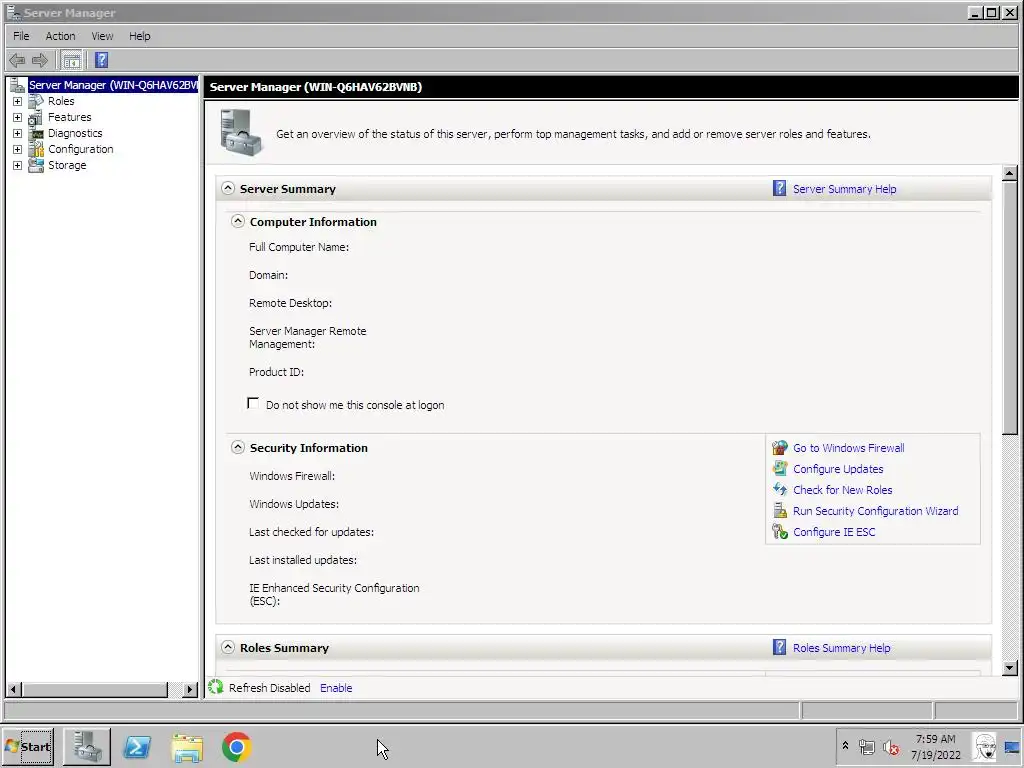This screenshot has height=768, width=1024.
Task: Click the Configure IE ESC icon
Action: point(780,532)
